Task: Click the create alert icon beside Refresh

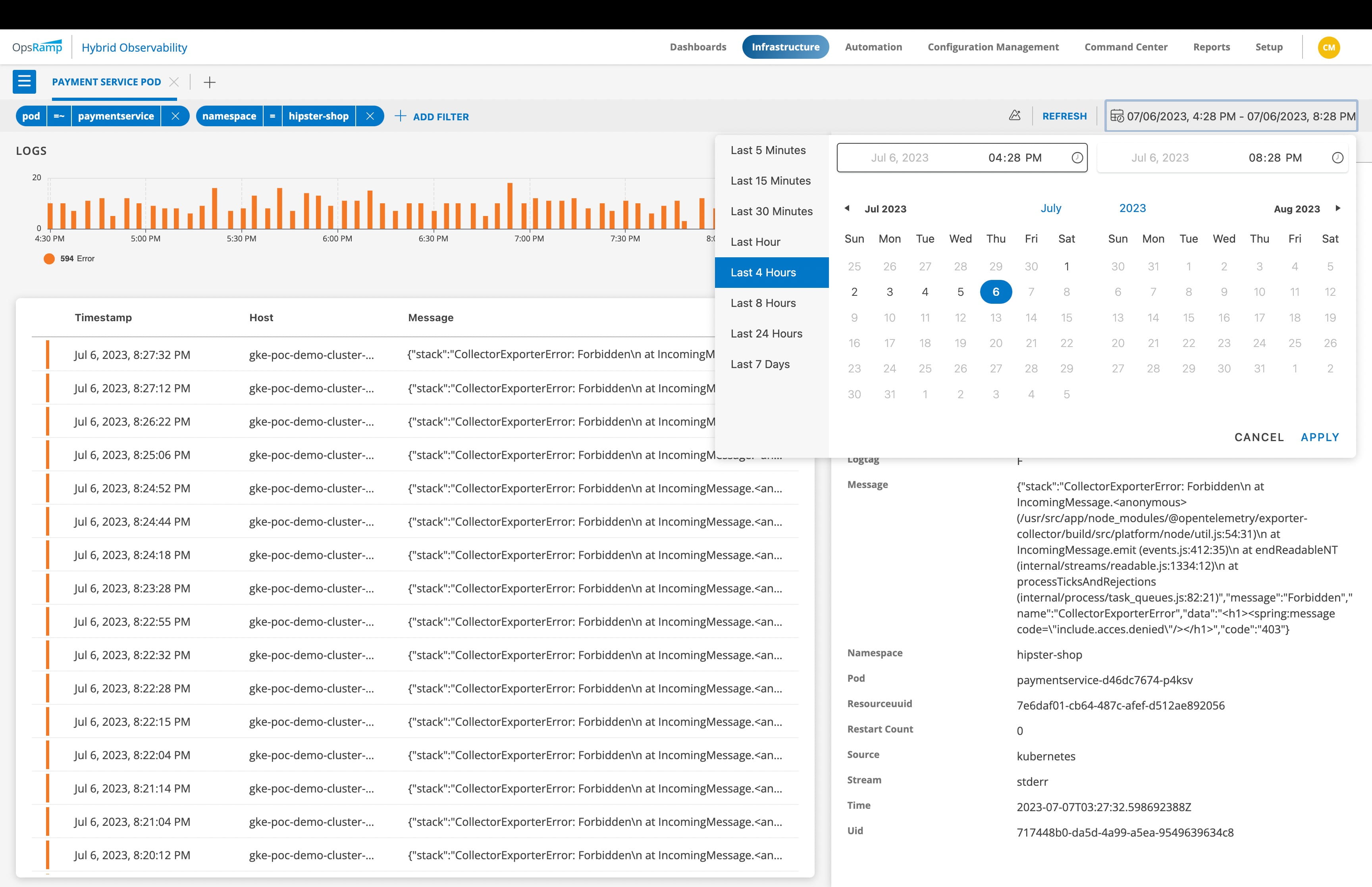Action: (1015, 115)
